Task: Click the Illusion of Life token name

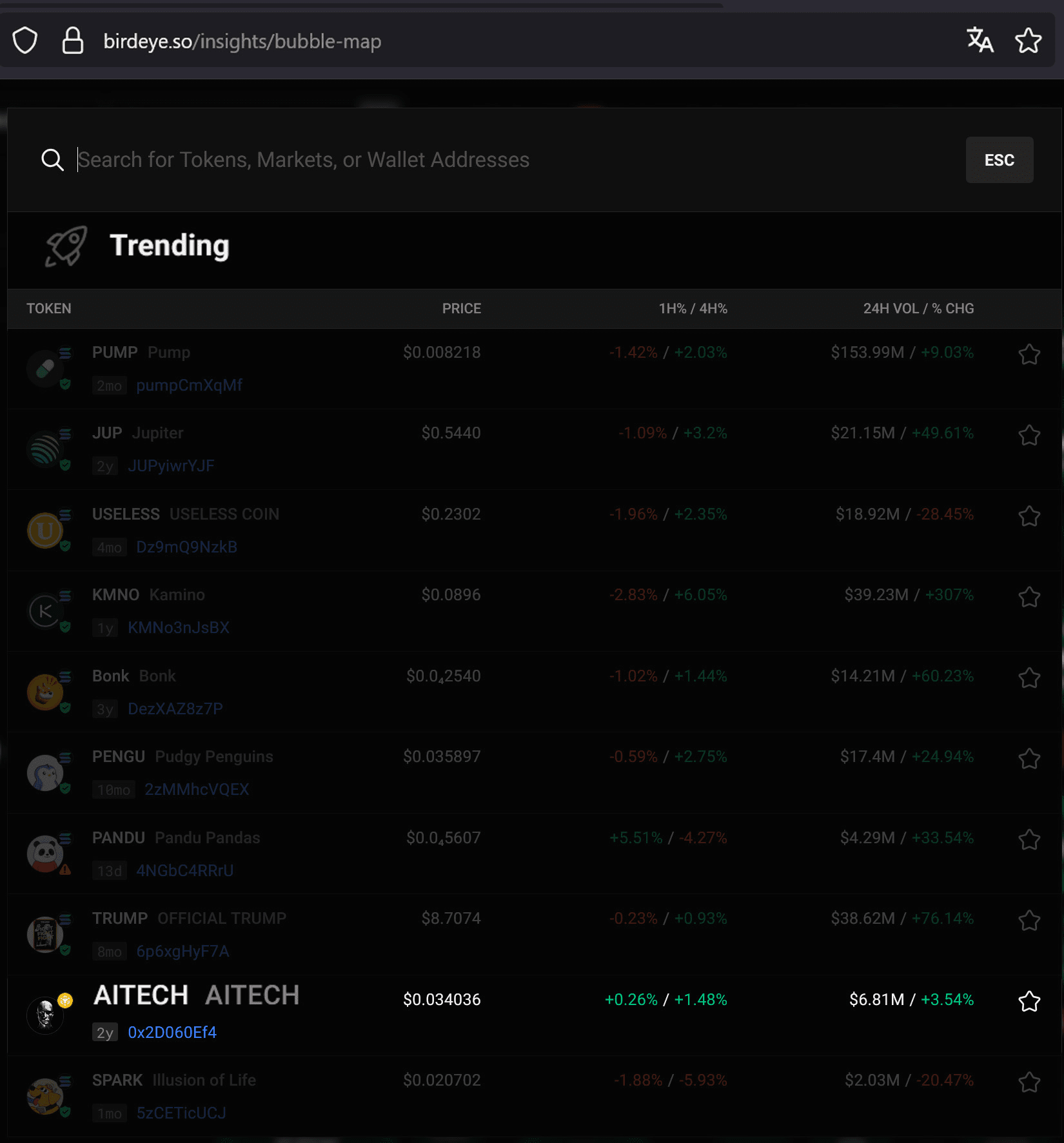Action: pos(204,1080)
